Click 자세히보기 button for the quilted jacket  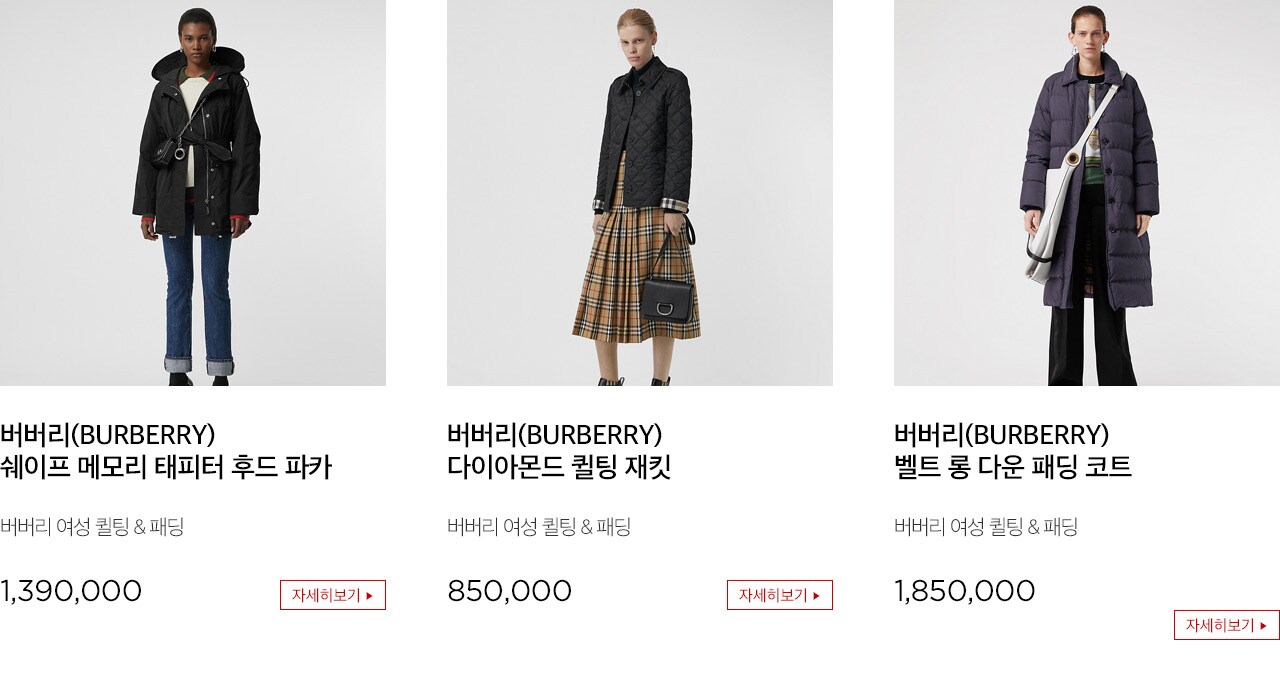point(780,595)
